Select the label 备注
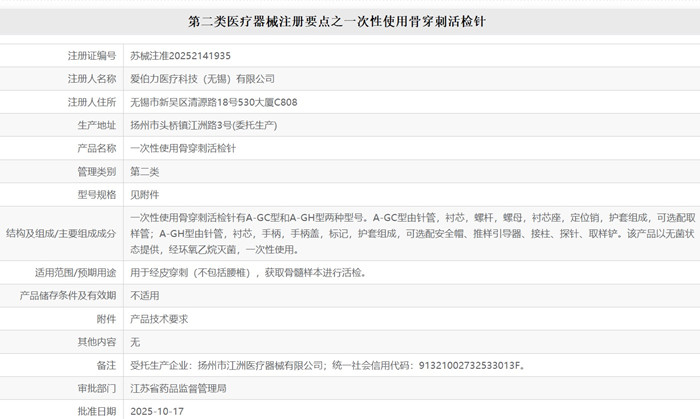The height and width of the screenshot is (419, 700). click(x=106, y=365)
